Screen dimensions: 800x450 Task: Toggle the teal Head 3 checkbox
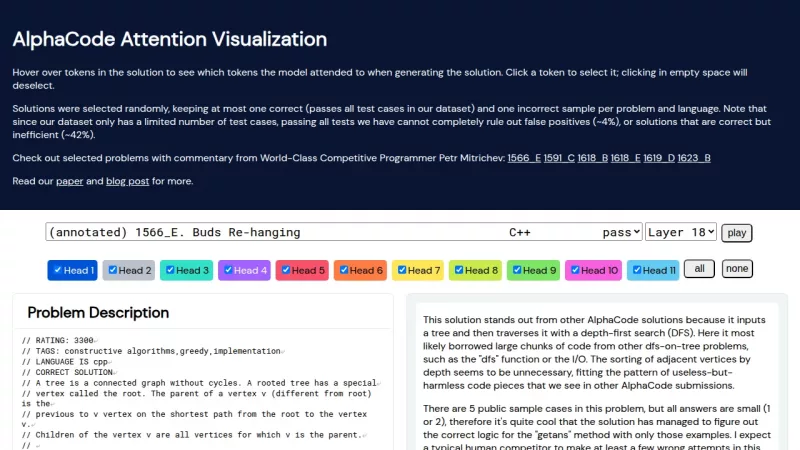tap(171, 270)
